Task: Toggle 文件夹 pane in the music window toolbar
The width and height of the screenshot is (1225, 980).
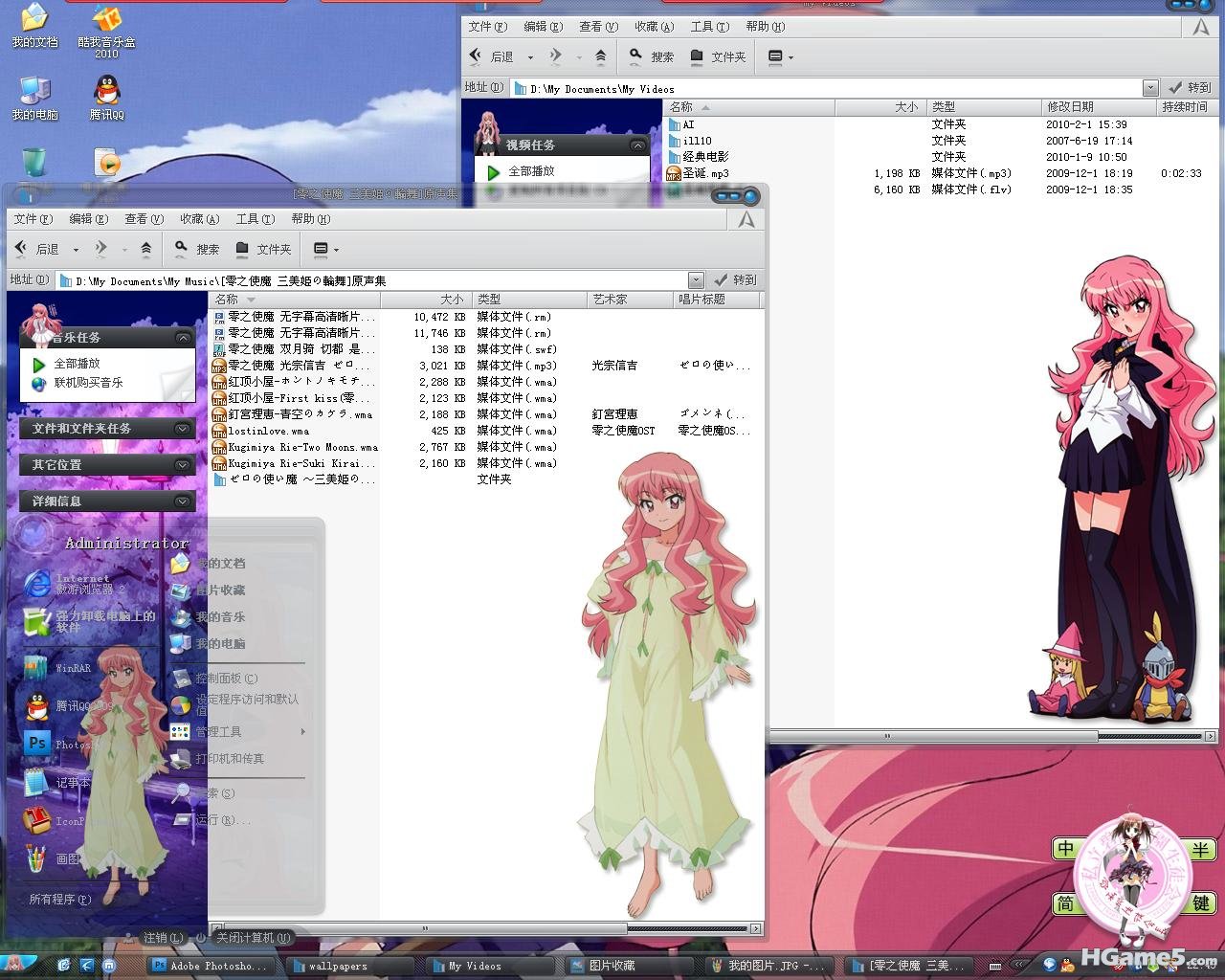Action: [x=263, y=249]
